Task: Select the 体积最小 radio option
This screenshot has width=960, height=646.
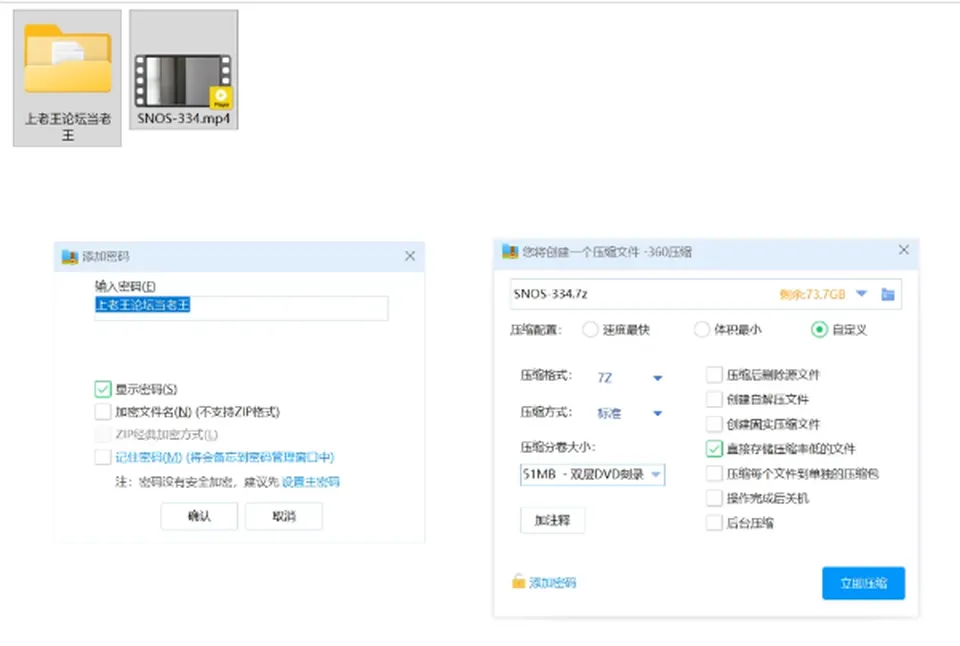Action: (x=702, y=330)
